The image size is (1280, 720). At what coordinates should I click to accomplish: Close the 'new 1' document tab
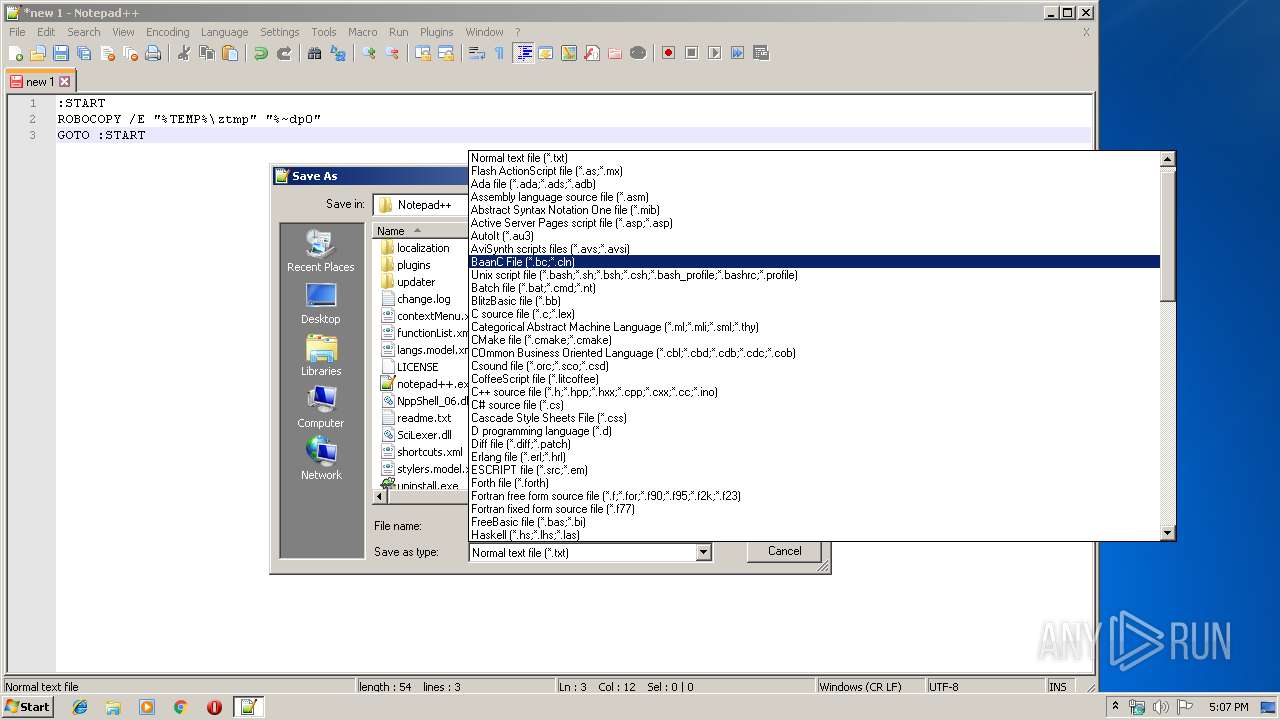65,82
